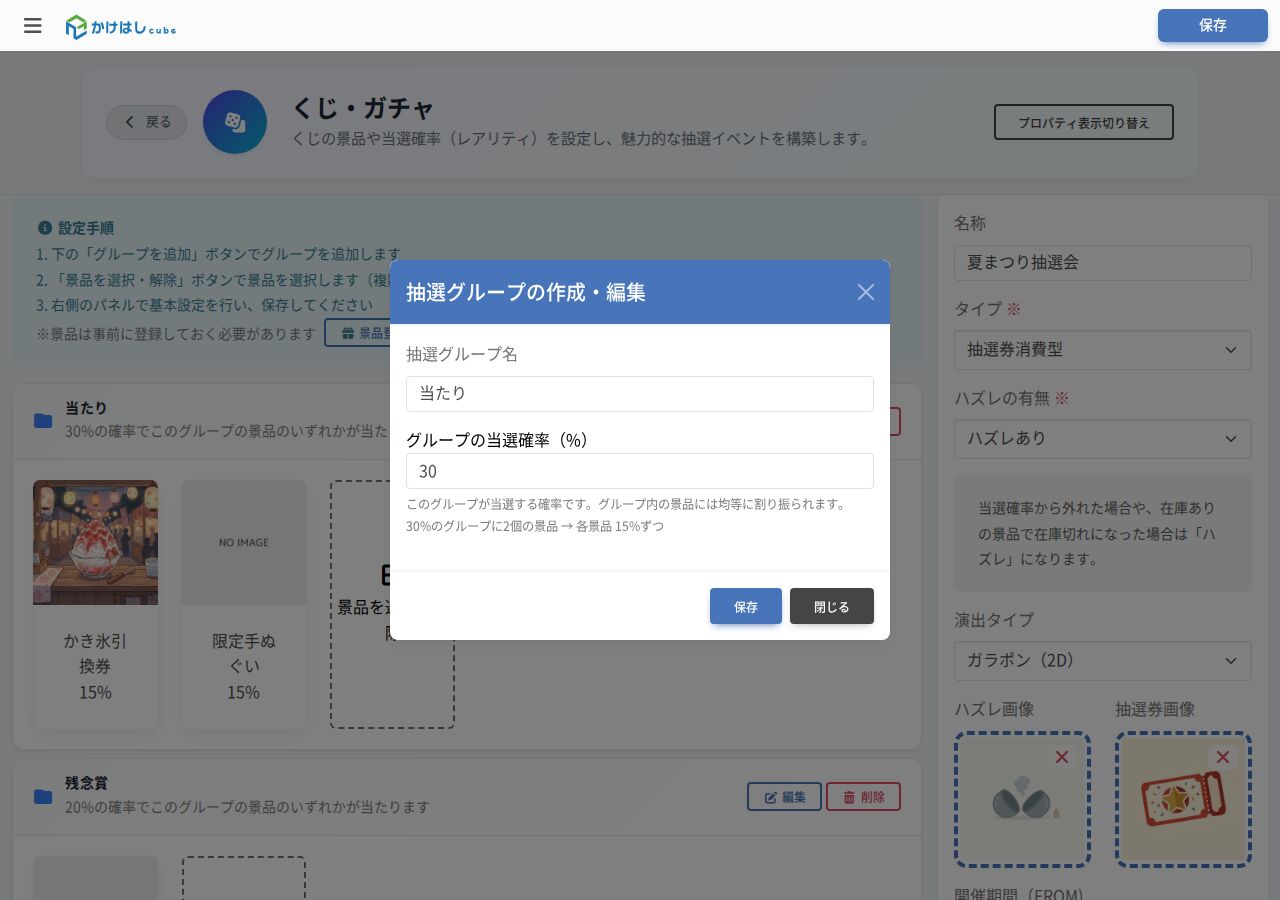Open the hamburger navigation menu
Image resolution: width=1280 pixels, height=900 pixels.
click(33, 26)
